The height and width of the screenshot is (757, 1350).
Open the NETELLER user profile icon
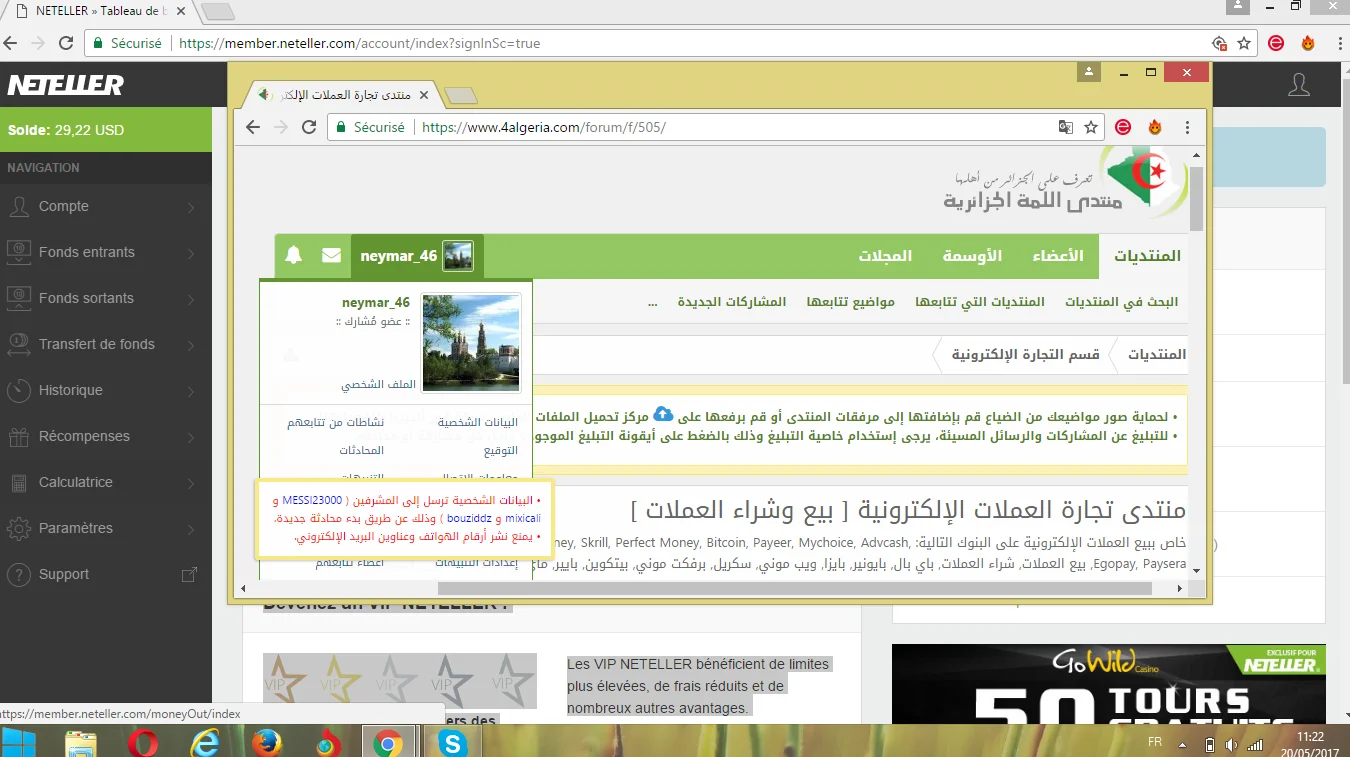1299,85
